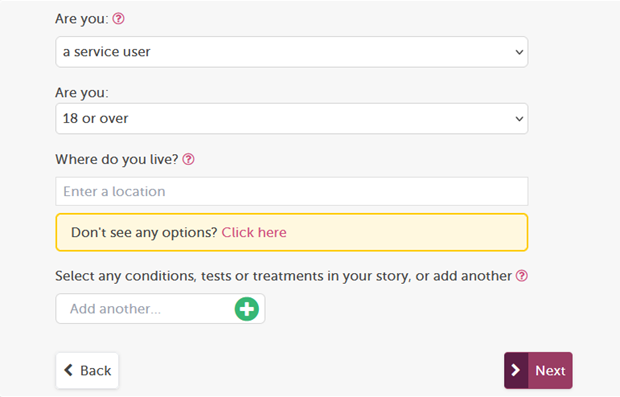Viewport: 620px width, 397px height.
Task: Open the 'a service user' dropdown
Action: (292, 52)
